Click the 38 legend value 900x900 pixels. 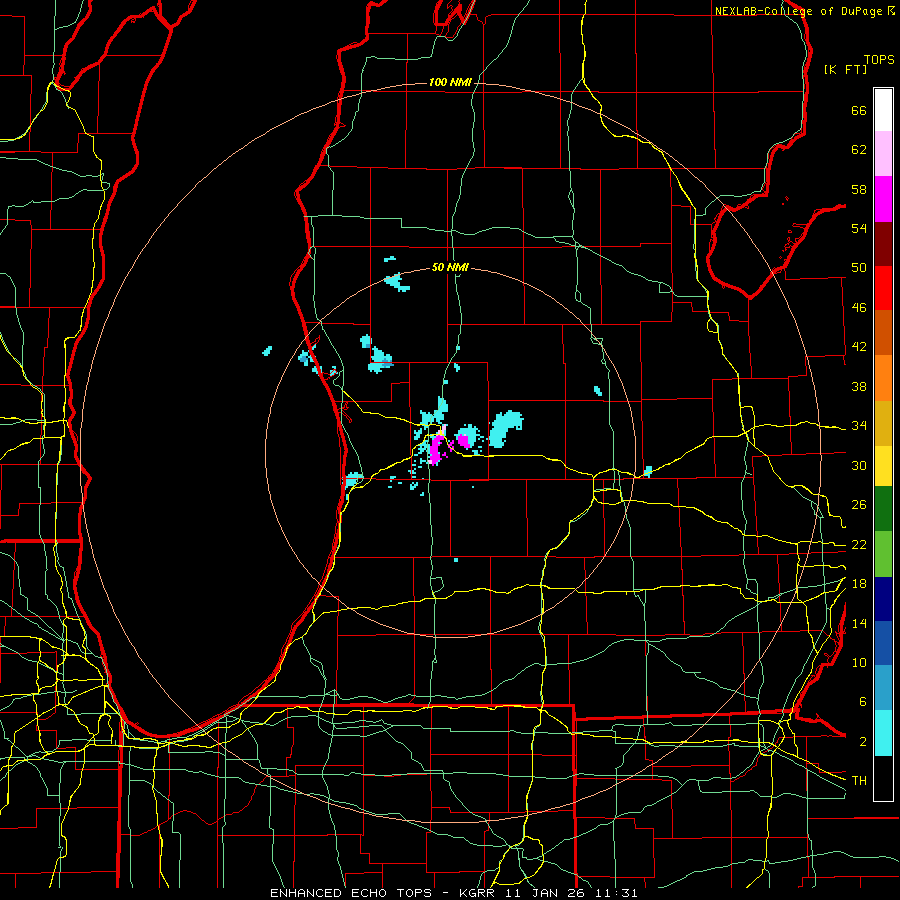(859, 386)
